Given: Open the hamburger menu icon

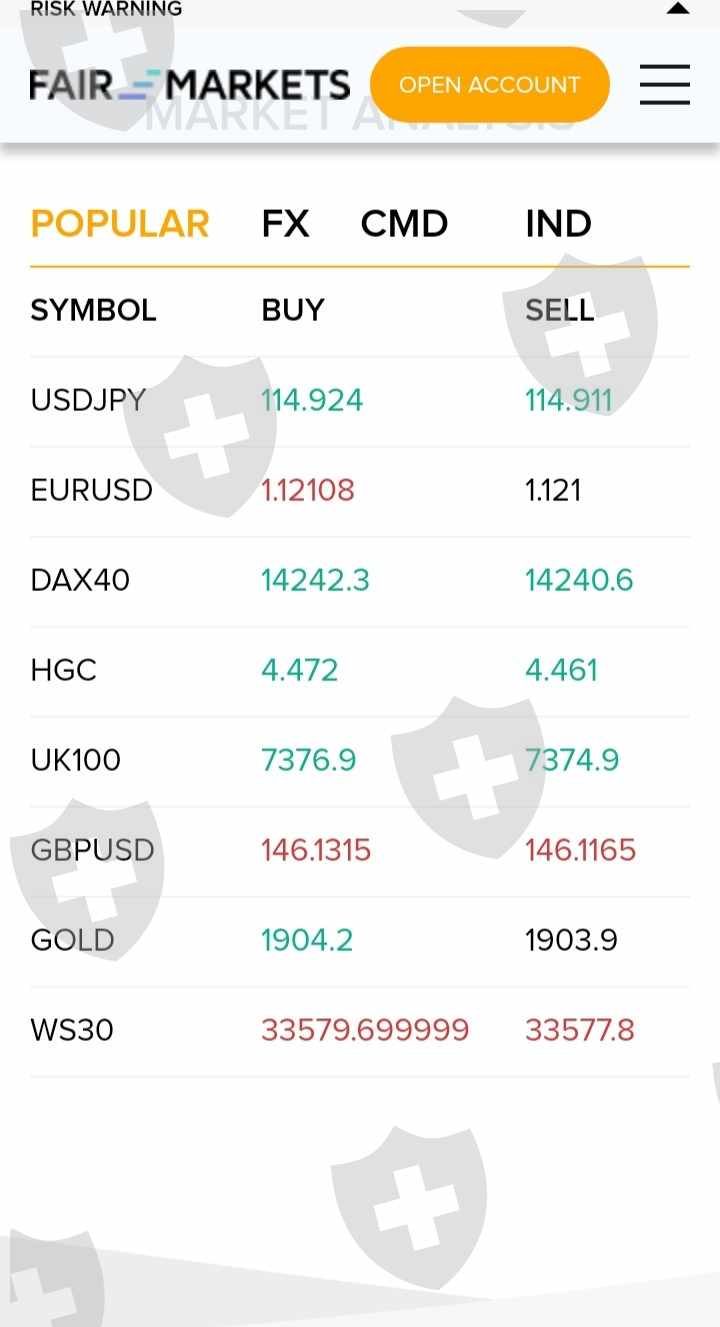Looking at the screenshot, I should pos(665,85).
